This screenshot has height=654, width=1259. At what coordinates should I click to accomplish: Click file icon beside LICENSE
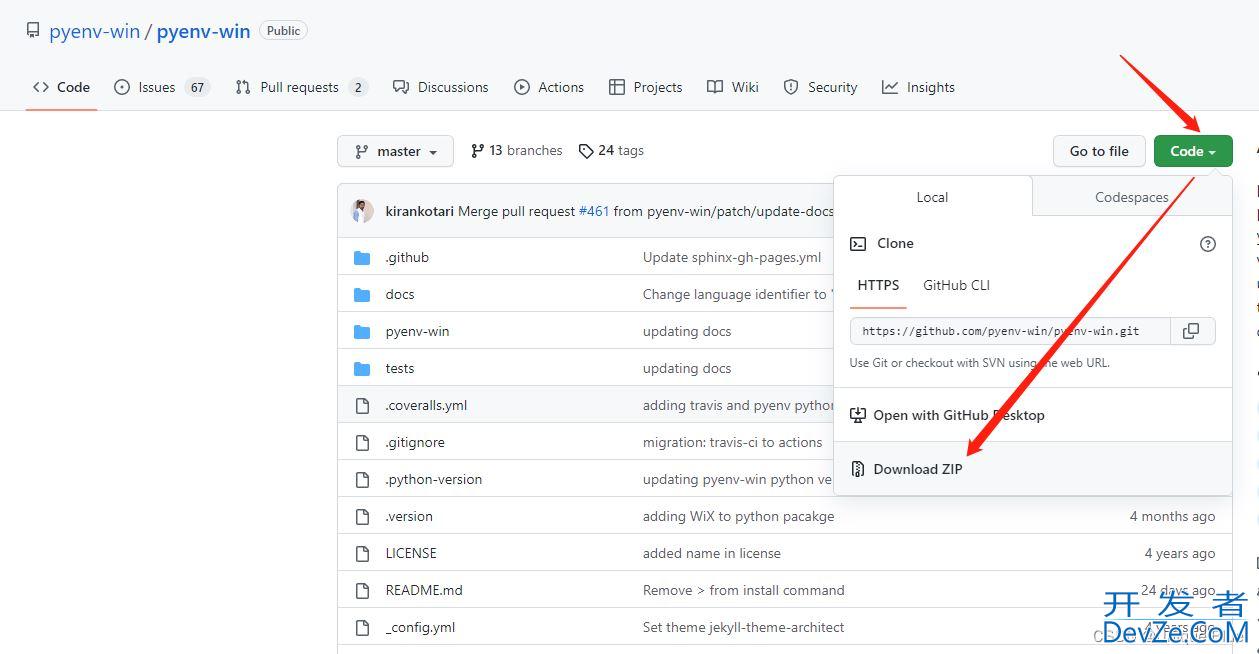click(362, 553)
